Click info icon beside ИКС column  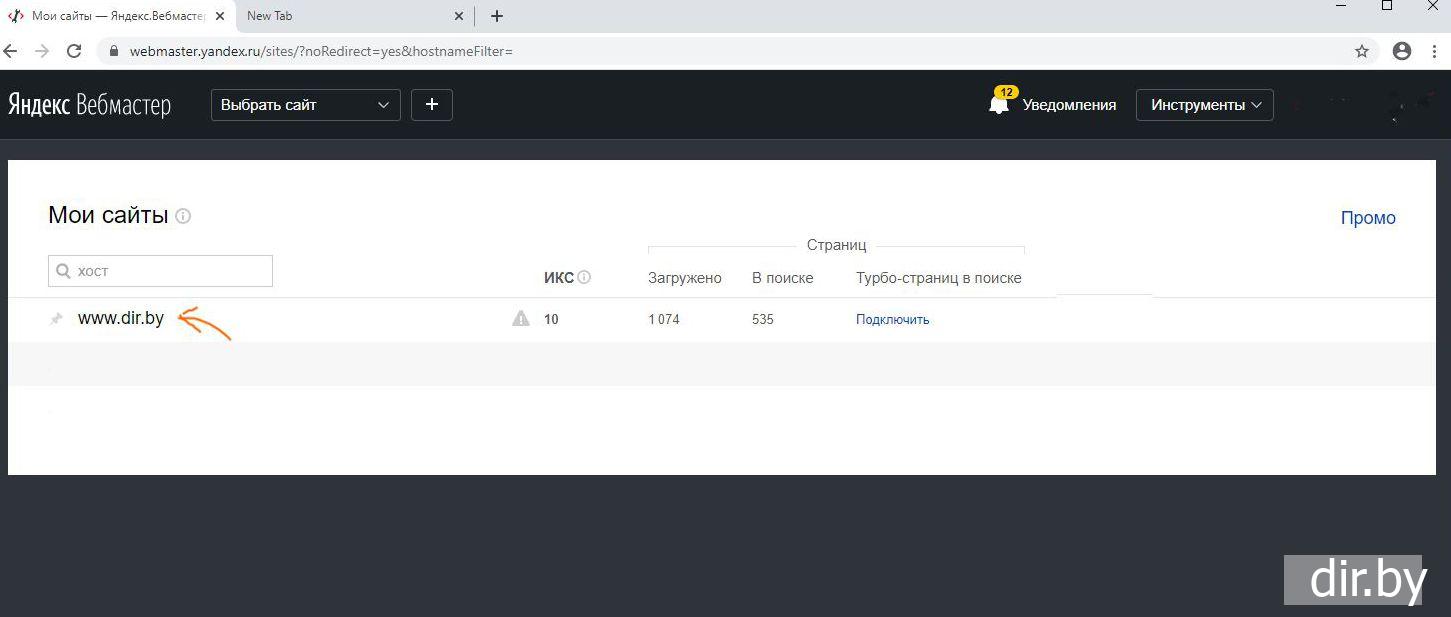(584, 277)
